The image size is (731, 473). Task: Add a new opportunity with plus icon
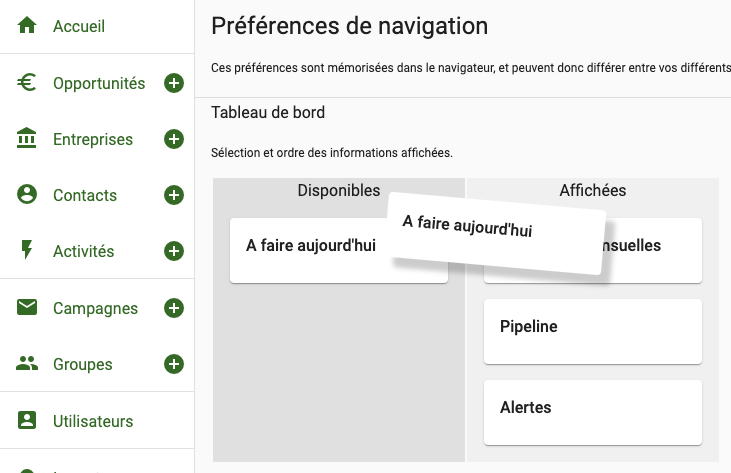[174, 83]
